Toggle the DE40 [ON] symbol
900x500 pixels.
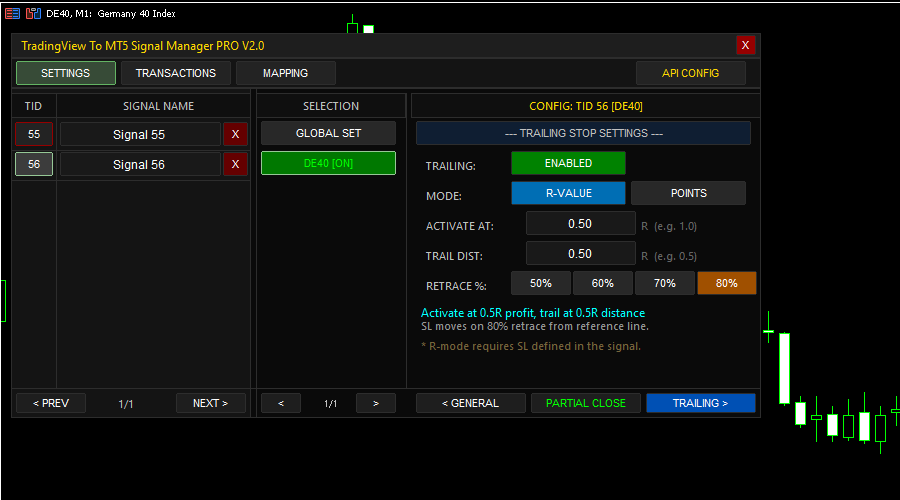pyautogui.click(x=328, y=163)
